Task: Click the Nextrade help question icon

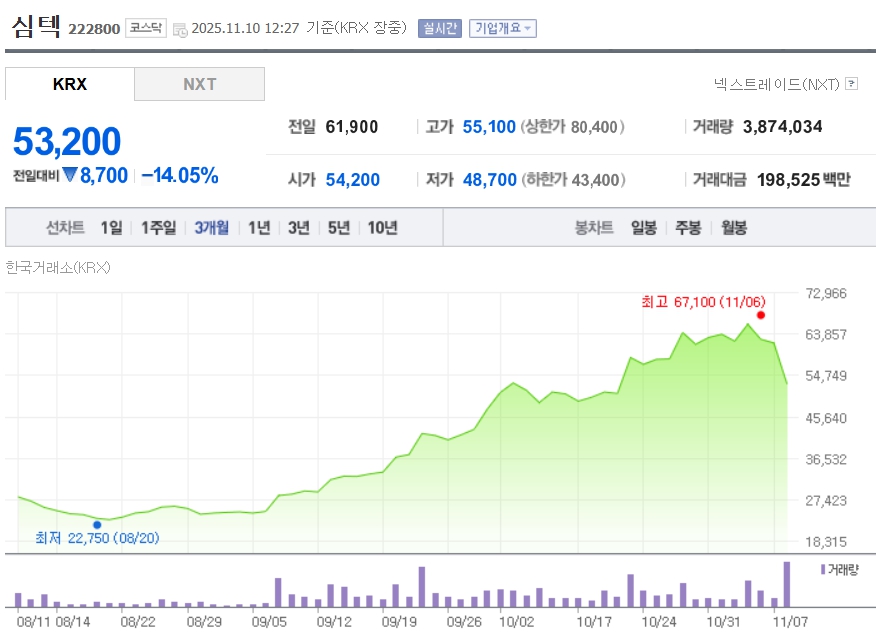Action: click(851, 84)
